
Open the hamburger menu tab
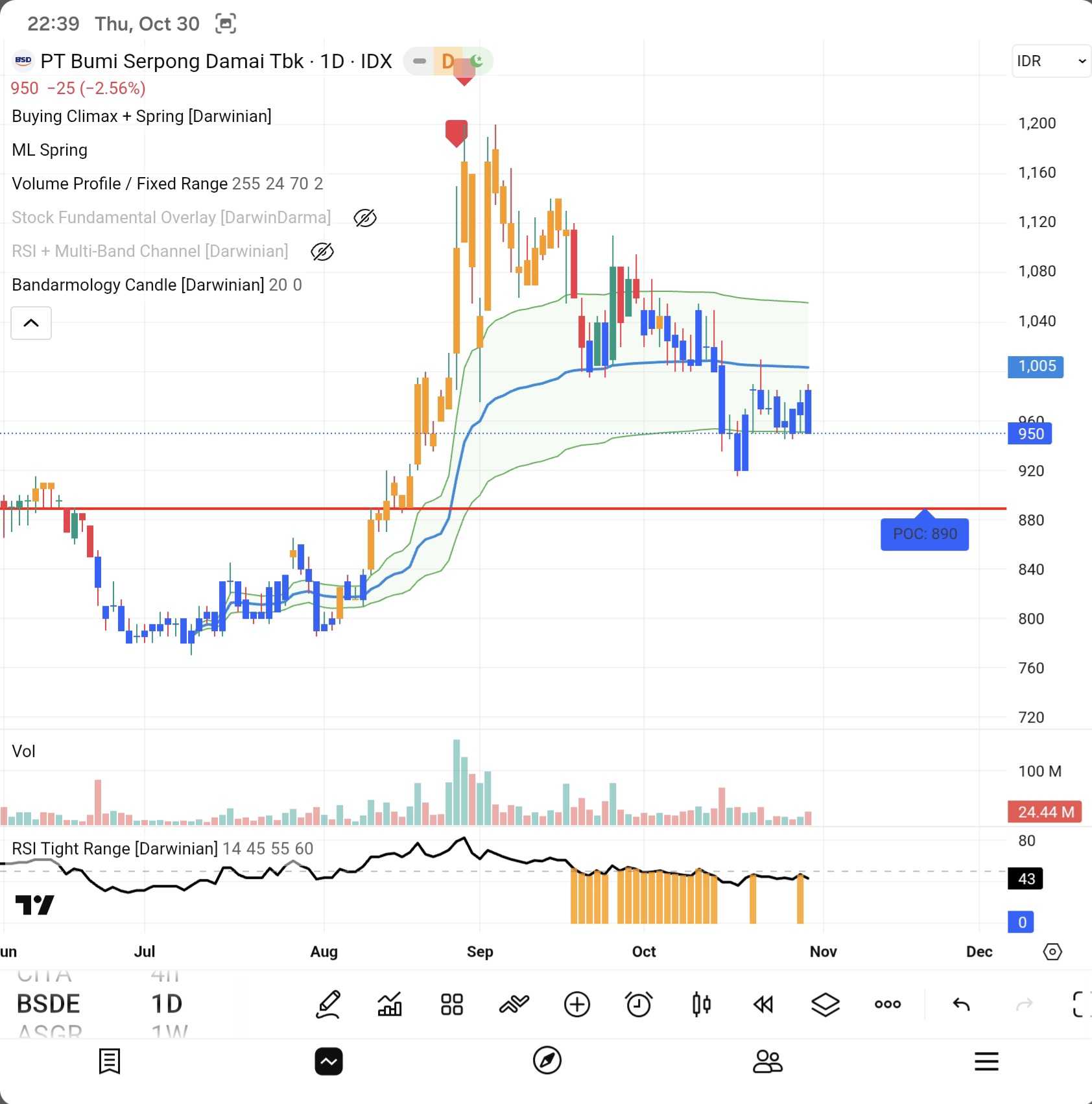pos(986,1061)
